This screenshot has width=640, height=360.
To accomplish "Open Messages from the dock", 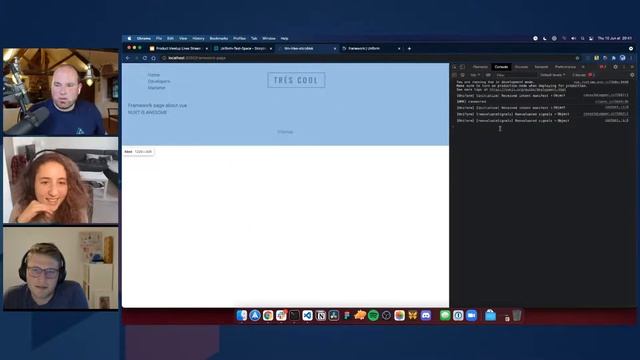I will pos(445,315).
